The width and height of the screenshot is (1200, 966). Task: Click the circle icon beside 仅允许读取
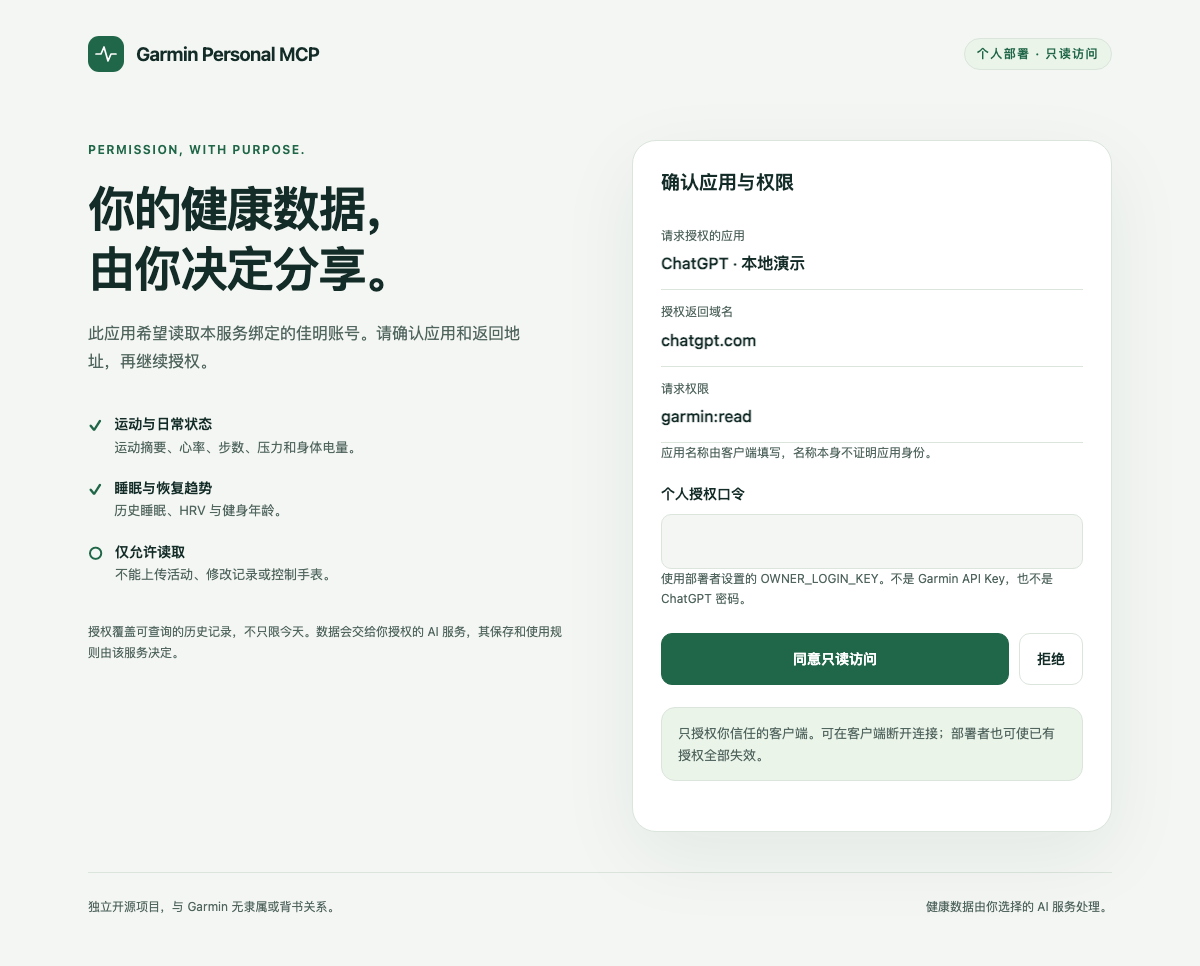[95, 553]
